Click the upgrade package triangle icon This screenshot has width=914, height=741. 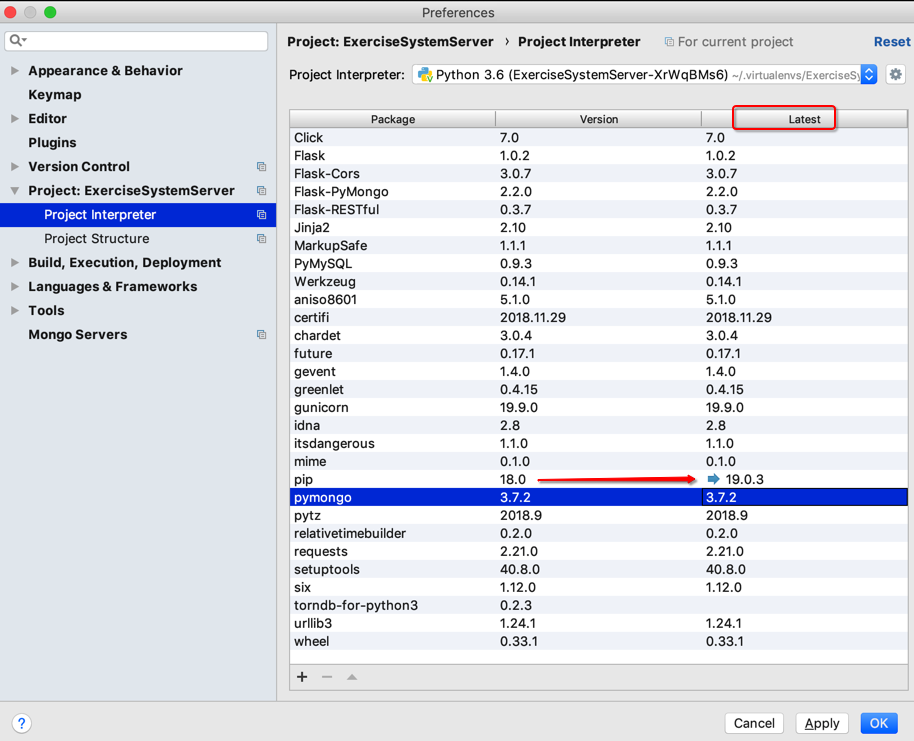click(x=352, y=677)
